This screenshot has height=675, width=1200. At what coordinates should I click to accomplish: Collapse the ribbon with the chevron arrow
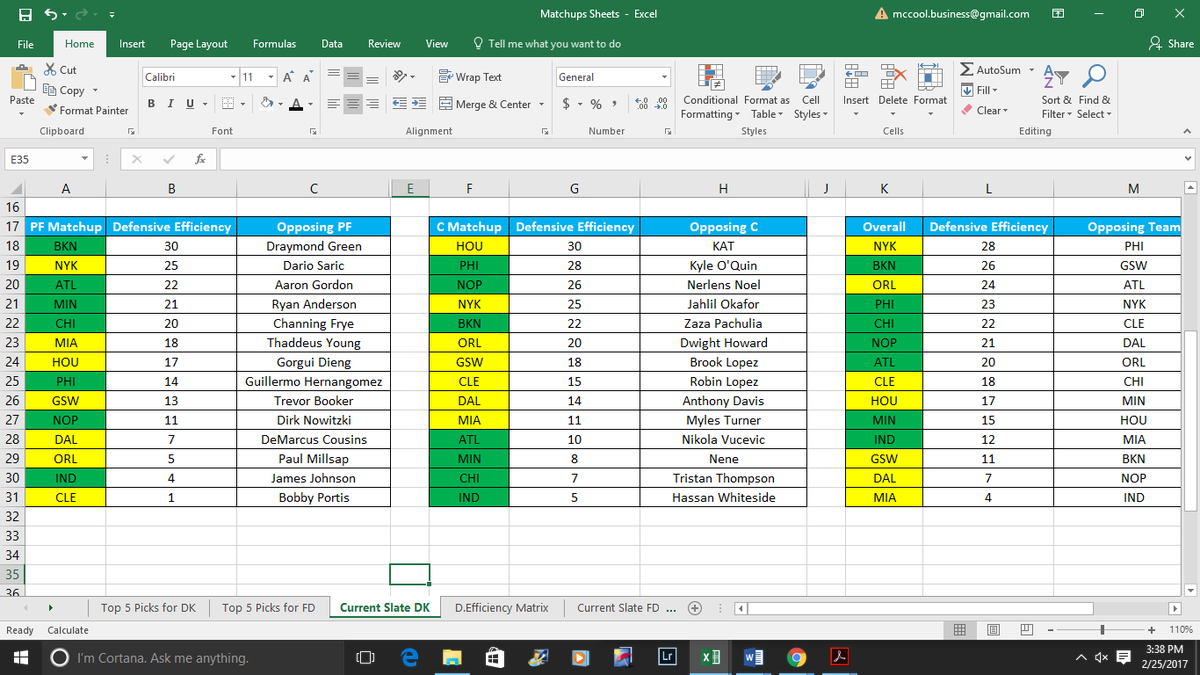[1188, 131]
